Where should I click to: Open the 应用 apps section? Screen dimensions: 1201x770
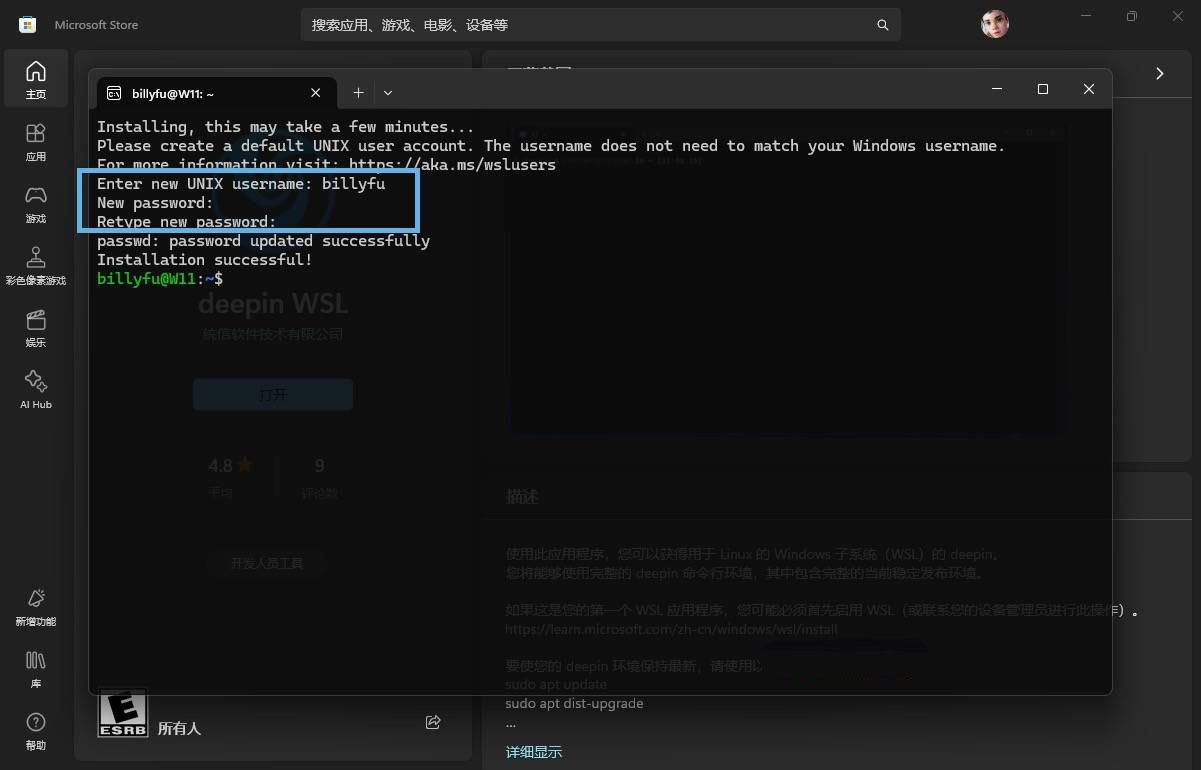tap(36, 141)
